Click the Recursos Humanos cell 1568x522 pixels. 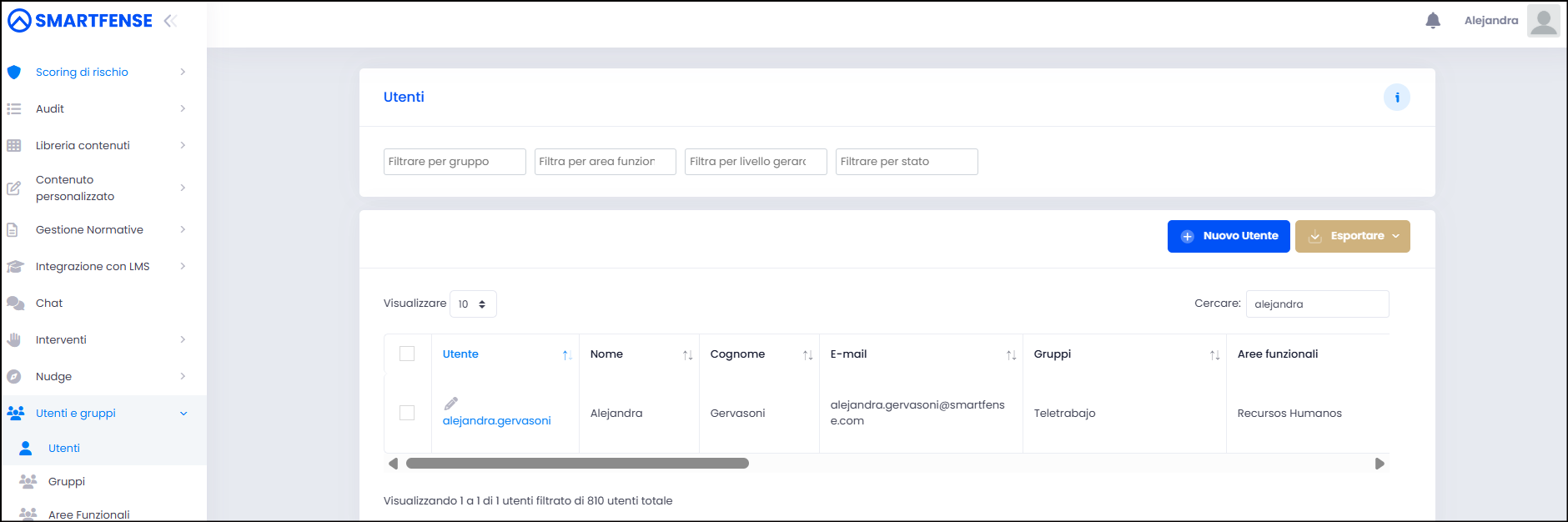click(x=1289, y=414)
